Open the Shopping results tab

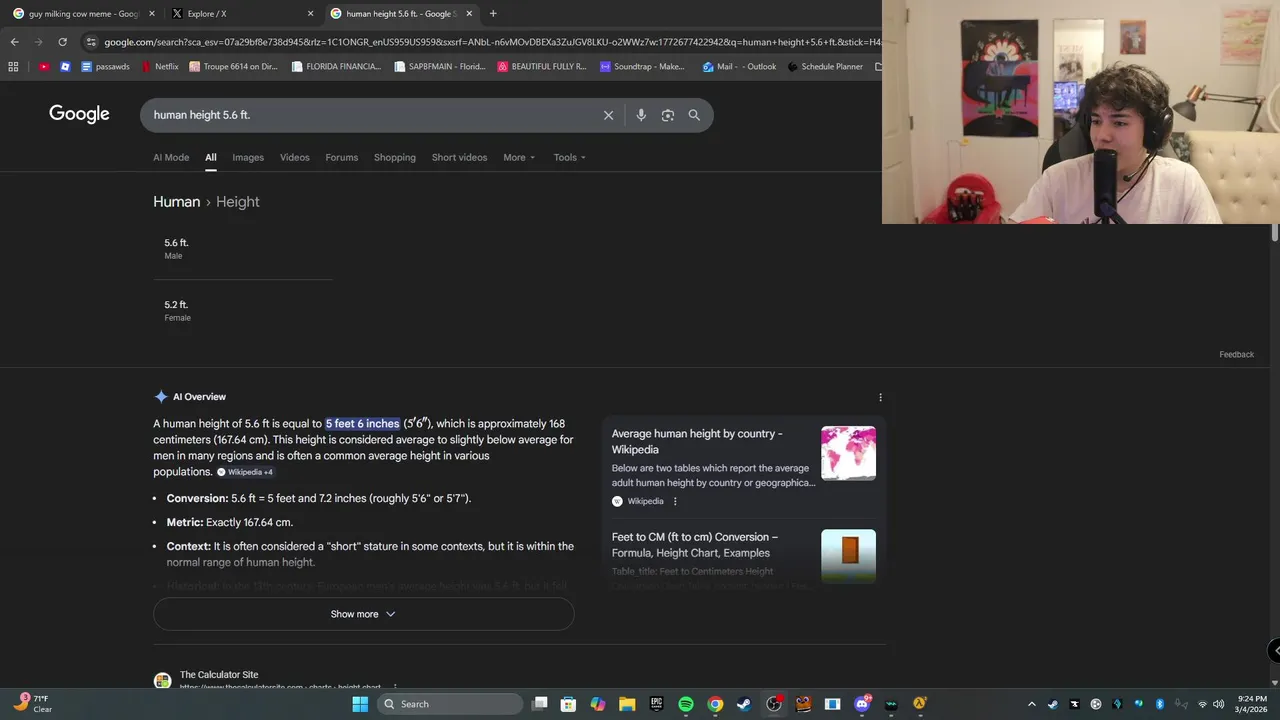click(x=395, y=157)
